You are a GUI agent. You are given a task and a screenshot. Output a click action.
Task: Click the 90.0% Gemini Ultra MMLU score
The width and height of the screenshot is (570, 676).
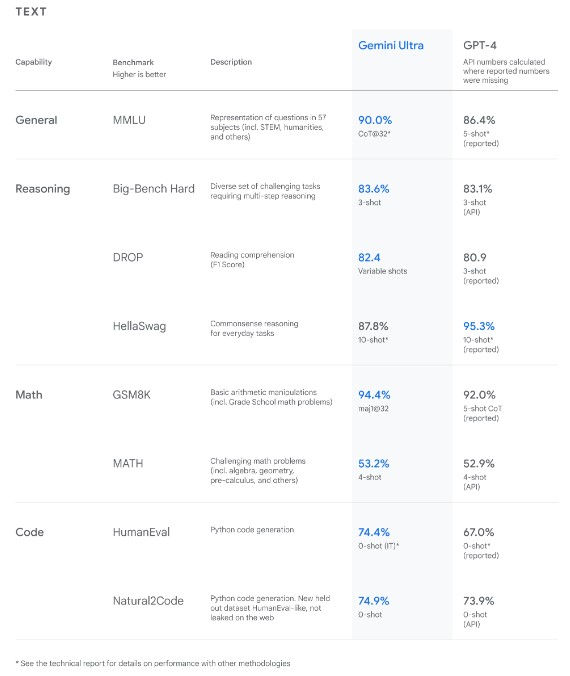375,120
